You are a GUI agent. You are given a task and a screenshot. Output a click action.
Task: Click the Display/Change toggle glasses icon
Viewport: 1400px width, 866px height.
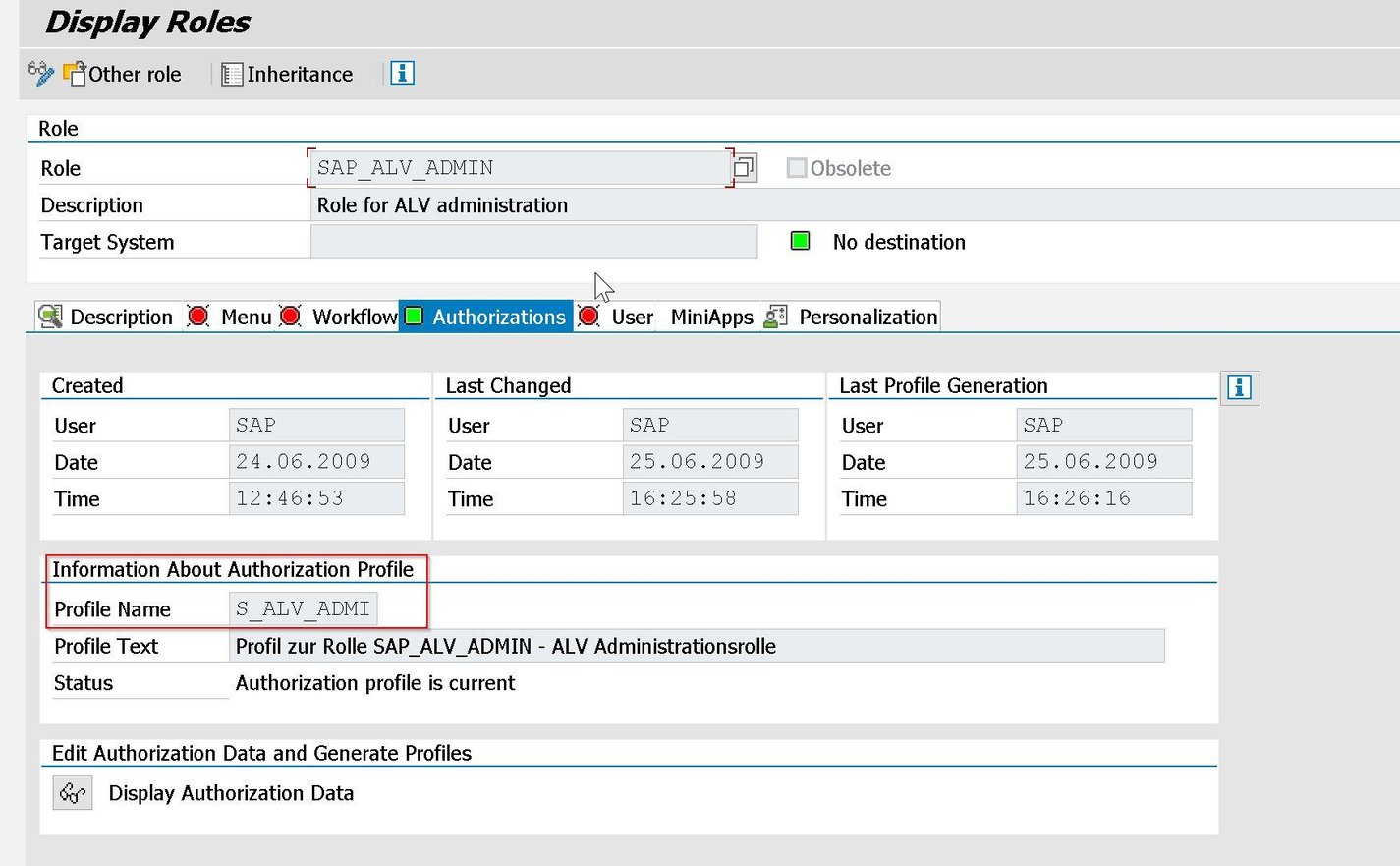(x=39, y=74)
